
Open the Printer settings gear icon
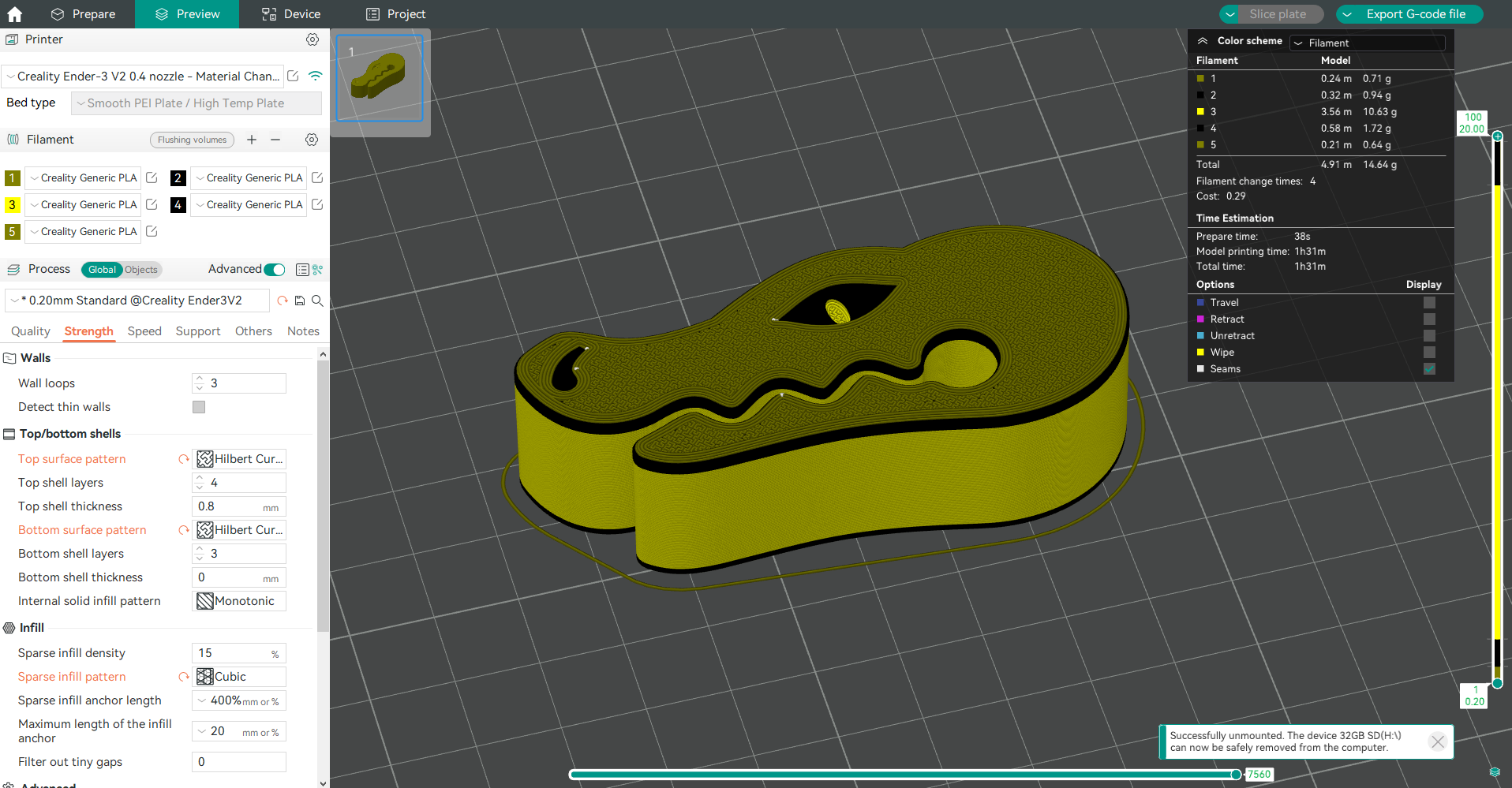[x=313, y=39]
